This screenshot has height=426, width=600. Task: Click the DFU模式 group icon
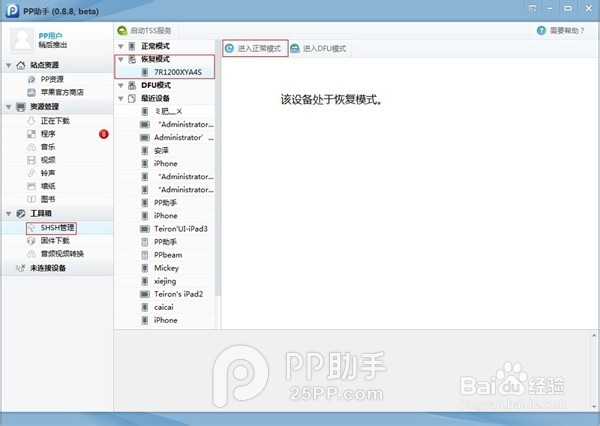point(132,85)
